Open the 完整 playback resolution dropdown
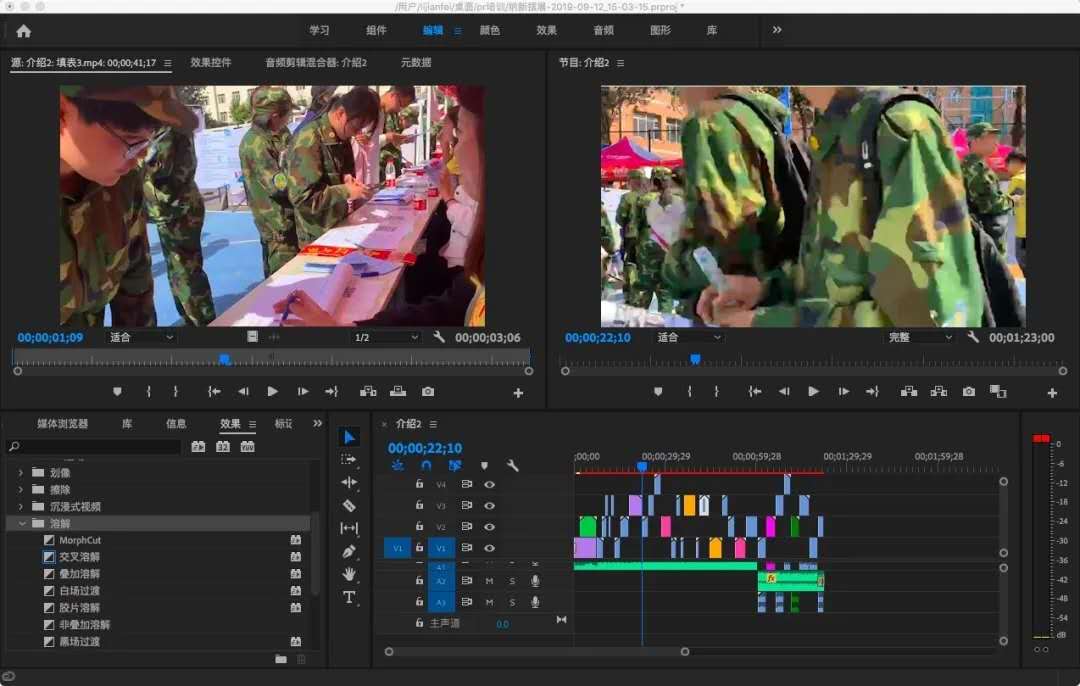This screenshot has height=686, width=1080. pyautogui.click(x=921, y=338)
